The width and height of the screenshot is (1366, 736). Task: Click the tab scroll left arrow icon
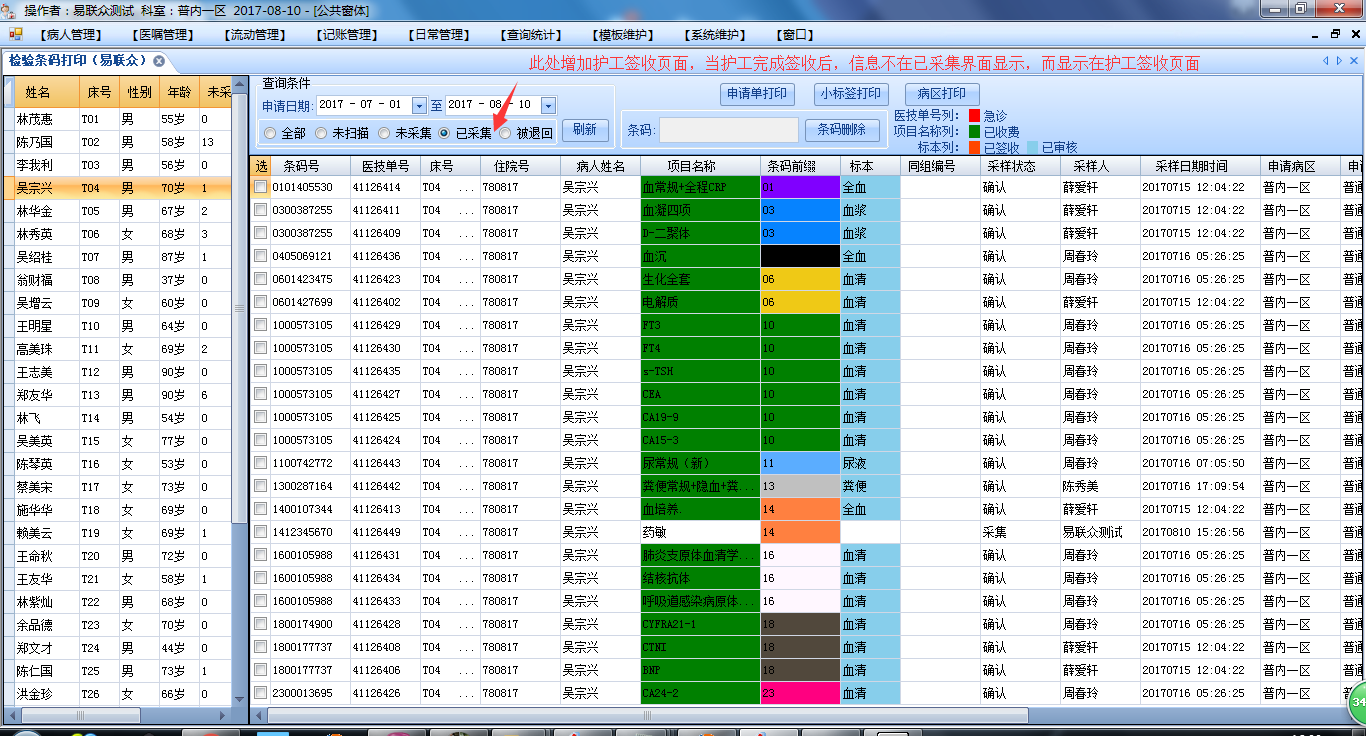[x=1326, y=61]
